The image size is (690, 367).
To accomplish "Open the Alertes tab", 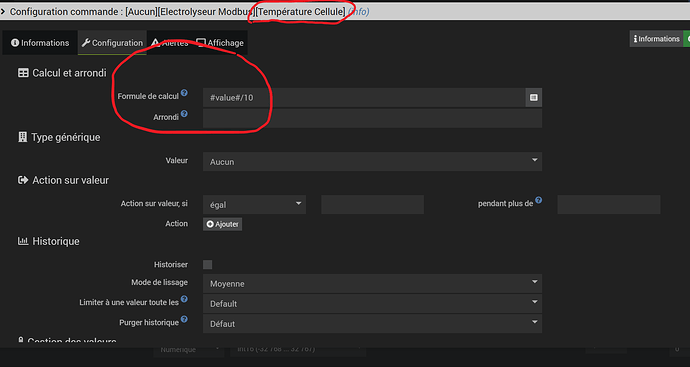I will 169,43.
